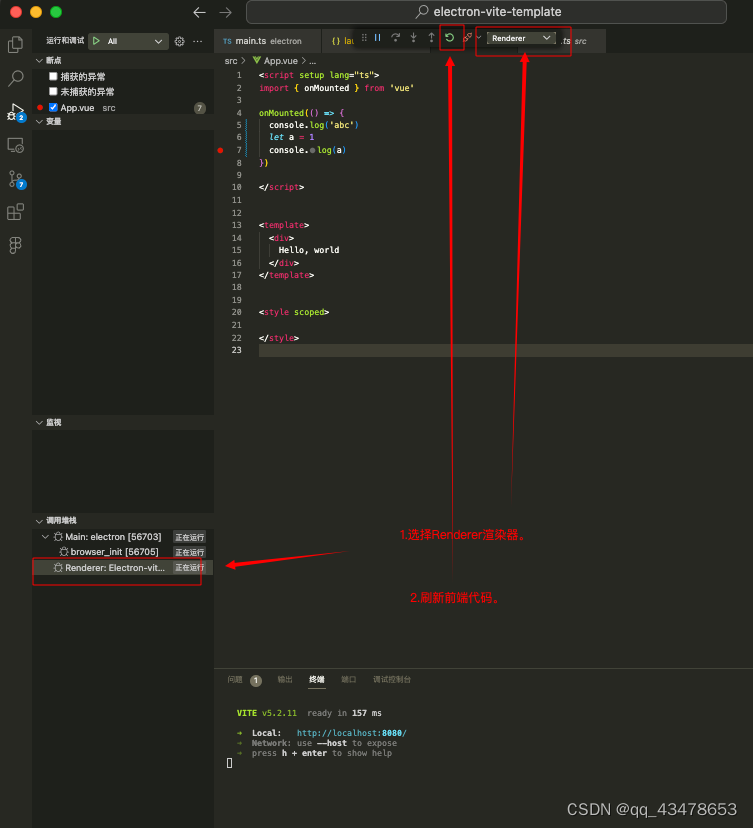The height and width of the screenshot is (828, 753).
Task: Enable uncaught exceptions breakpoint (未捕获的异常)
Action: pos(53,91)
